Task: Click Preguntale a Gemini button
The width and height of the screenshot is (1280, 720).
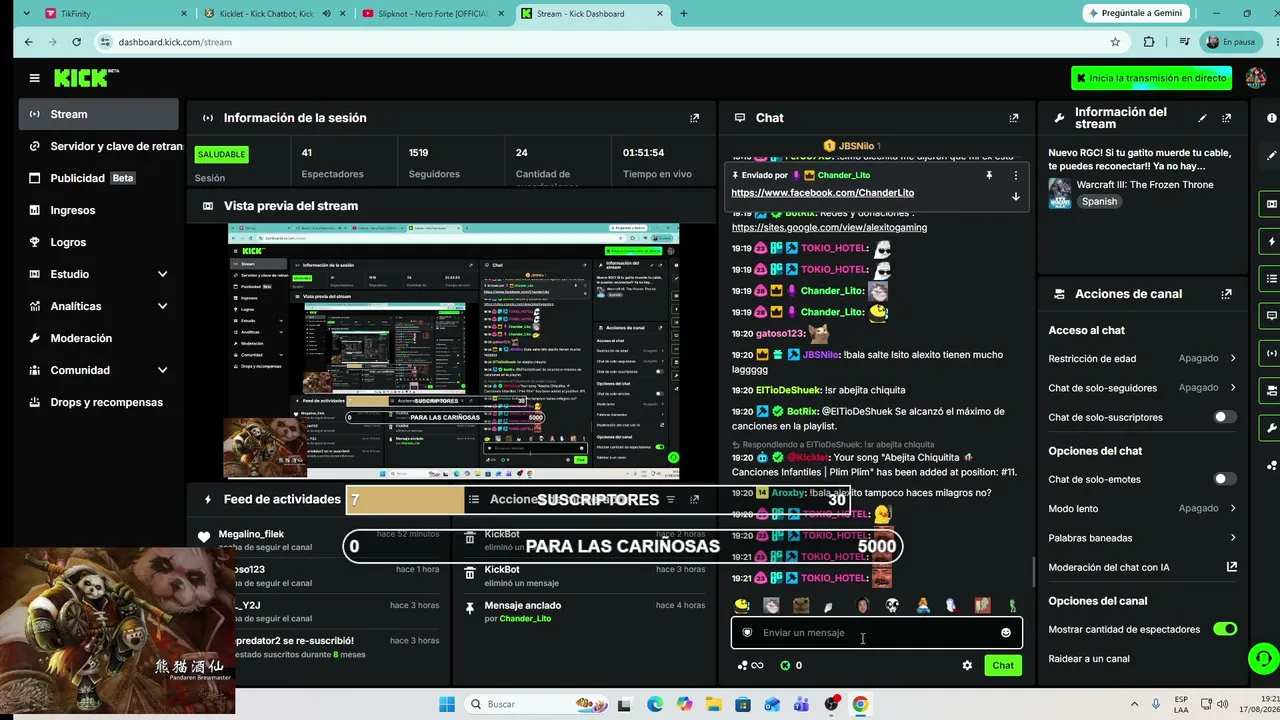Action: pyautogui.click(x=1137, y=13)
